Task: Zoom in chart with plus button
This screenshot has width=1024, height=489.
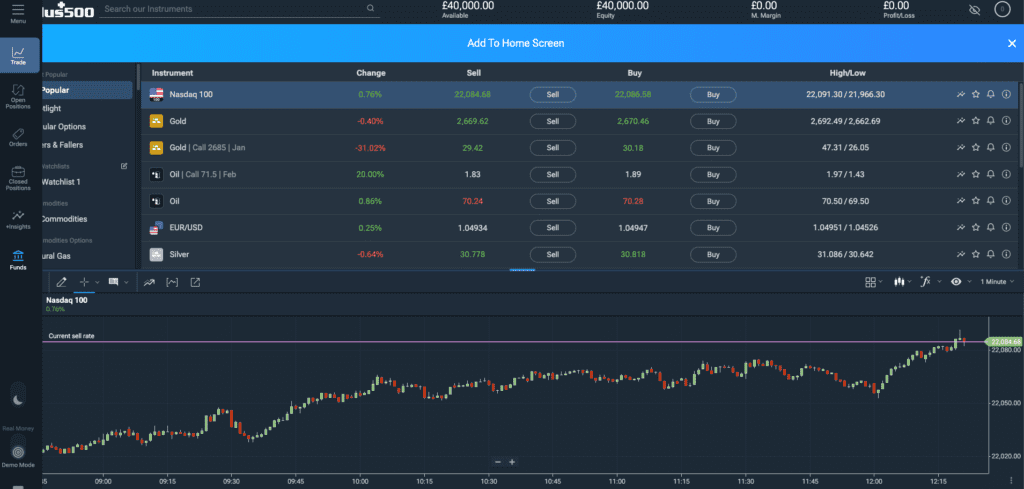Action: pos(512,462)
